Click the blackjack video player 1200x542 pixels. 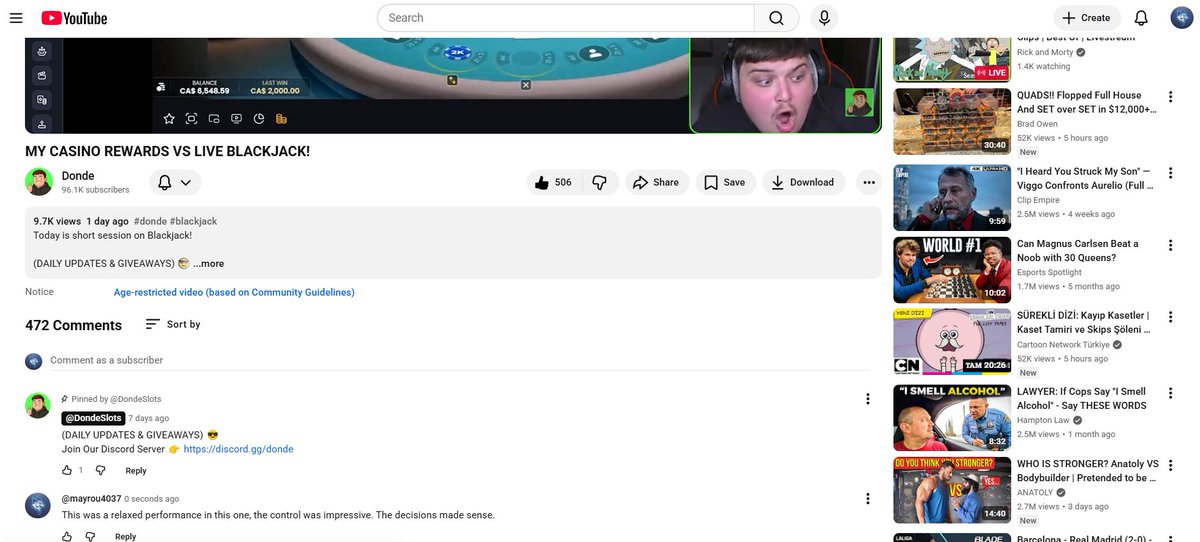(x=453, y=86)
